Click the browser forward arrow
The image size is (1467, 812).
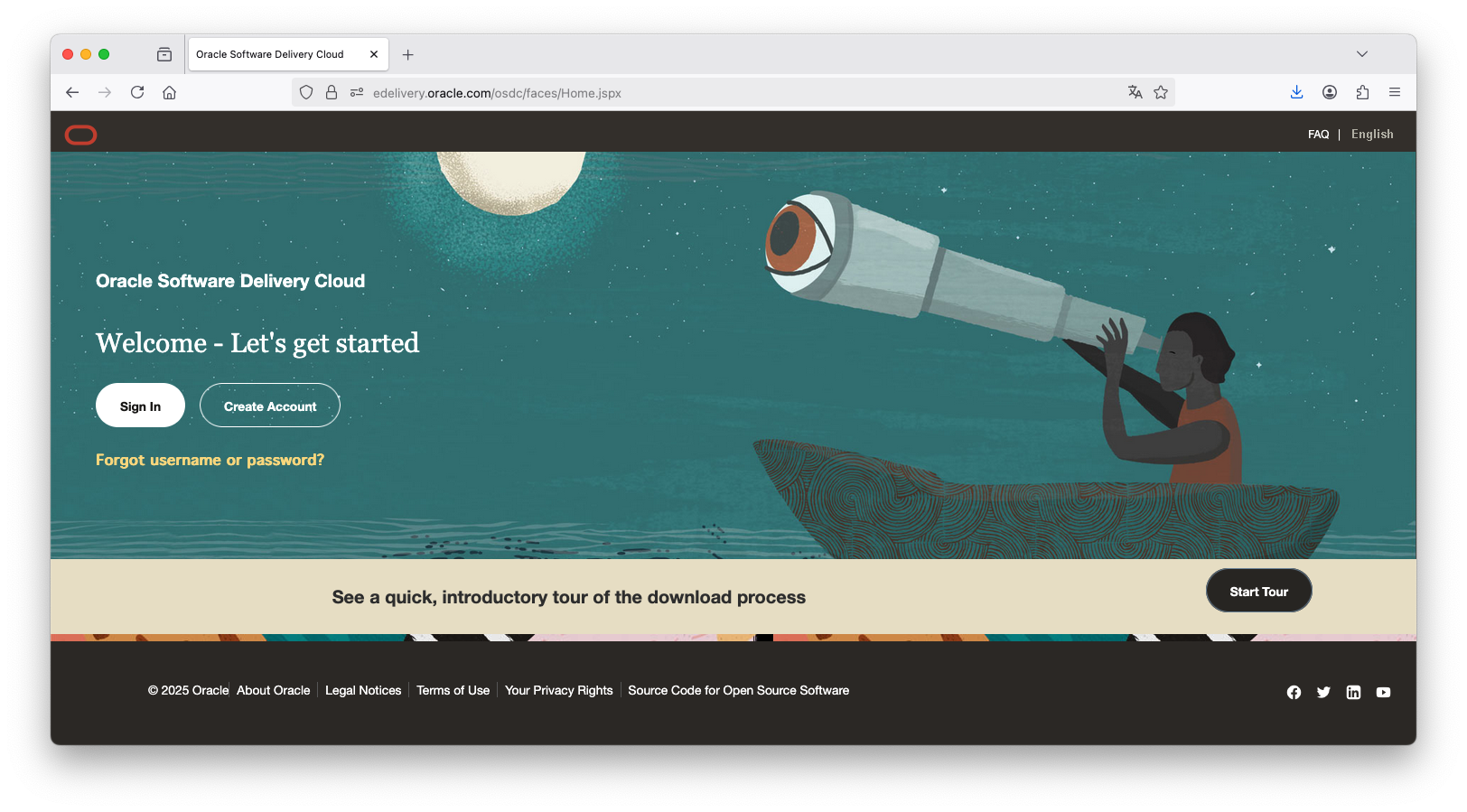click(105, 92)
